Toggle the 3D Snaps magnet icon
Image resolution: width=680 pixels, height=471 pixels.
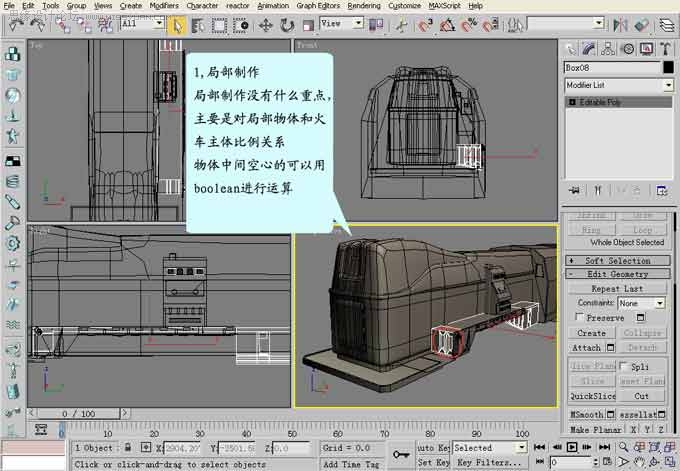[x=425, y=25]
